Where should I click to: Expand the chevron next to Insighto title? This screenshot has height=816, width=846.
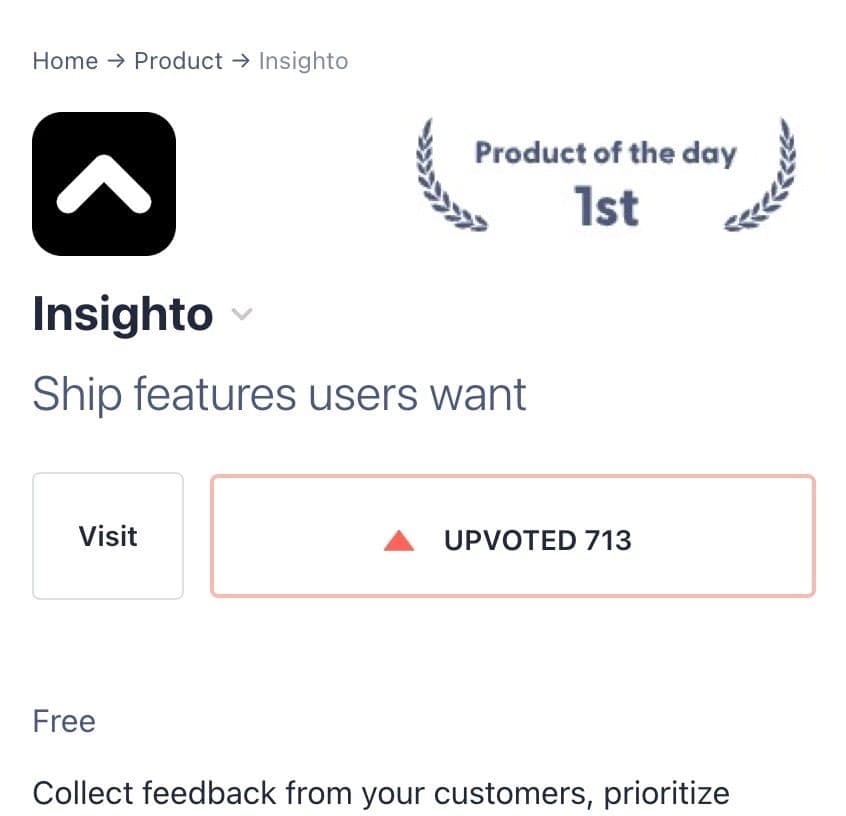pos(241,315)
